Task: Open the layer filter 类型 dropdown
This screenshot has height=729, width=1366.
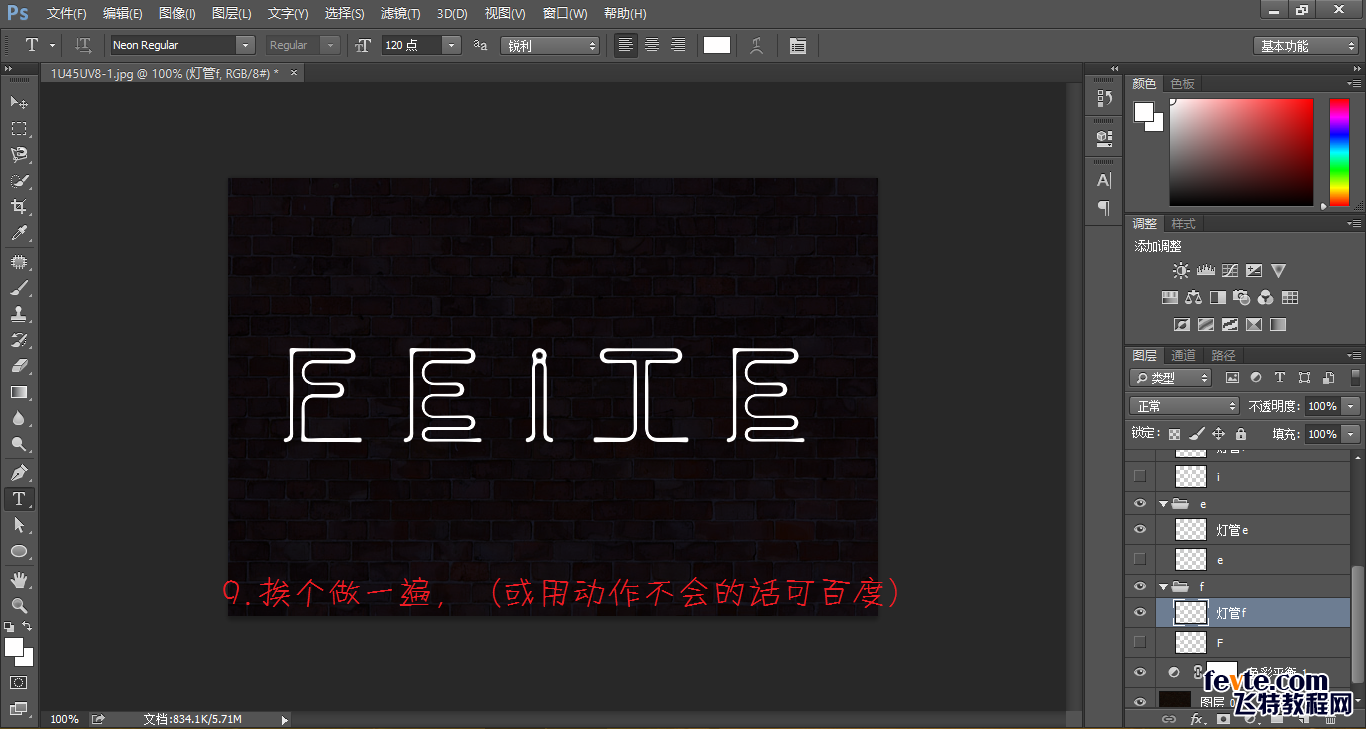Action: click(1170, 378)
